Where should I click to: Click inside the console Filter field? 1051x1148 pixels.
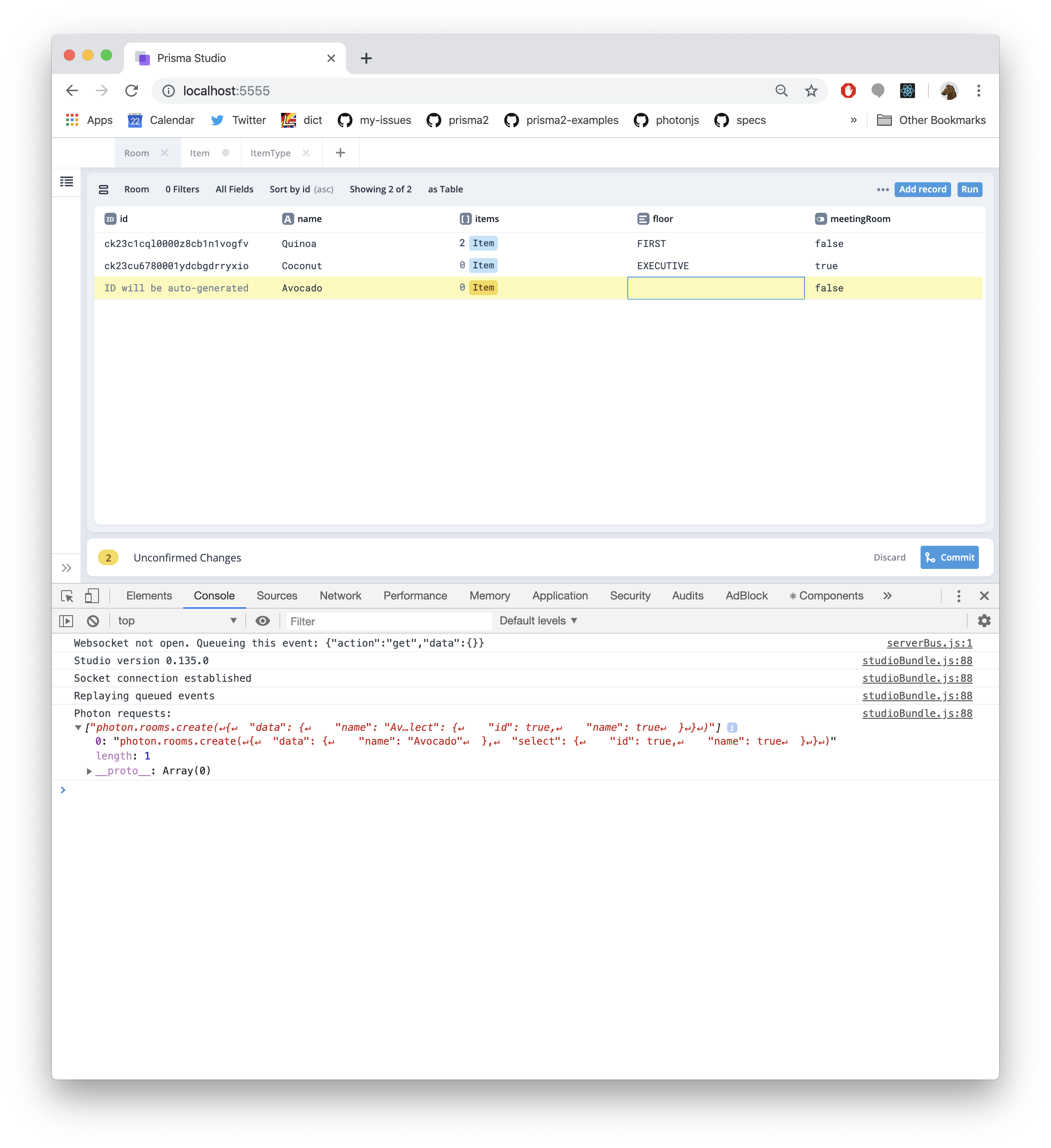[x=387, y=621]
